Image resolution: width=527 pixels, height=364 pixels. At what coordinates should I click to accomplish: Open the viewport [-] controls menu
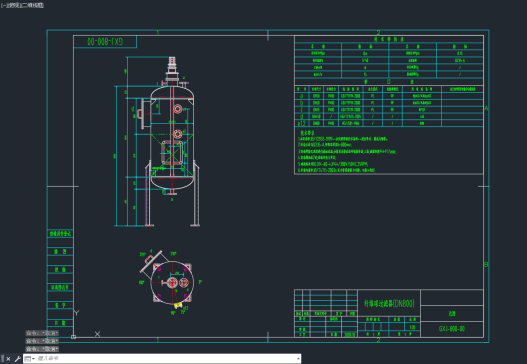point(3,5)
